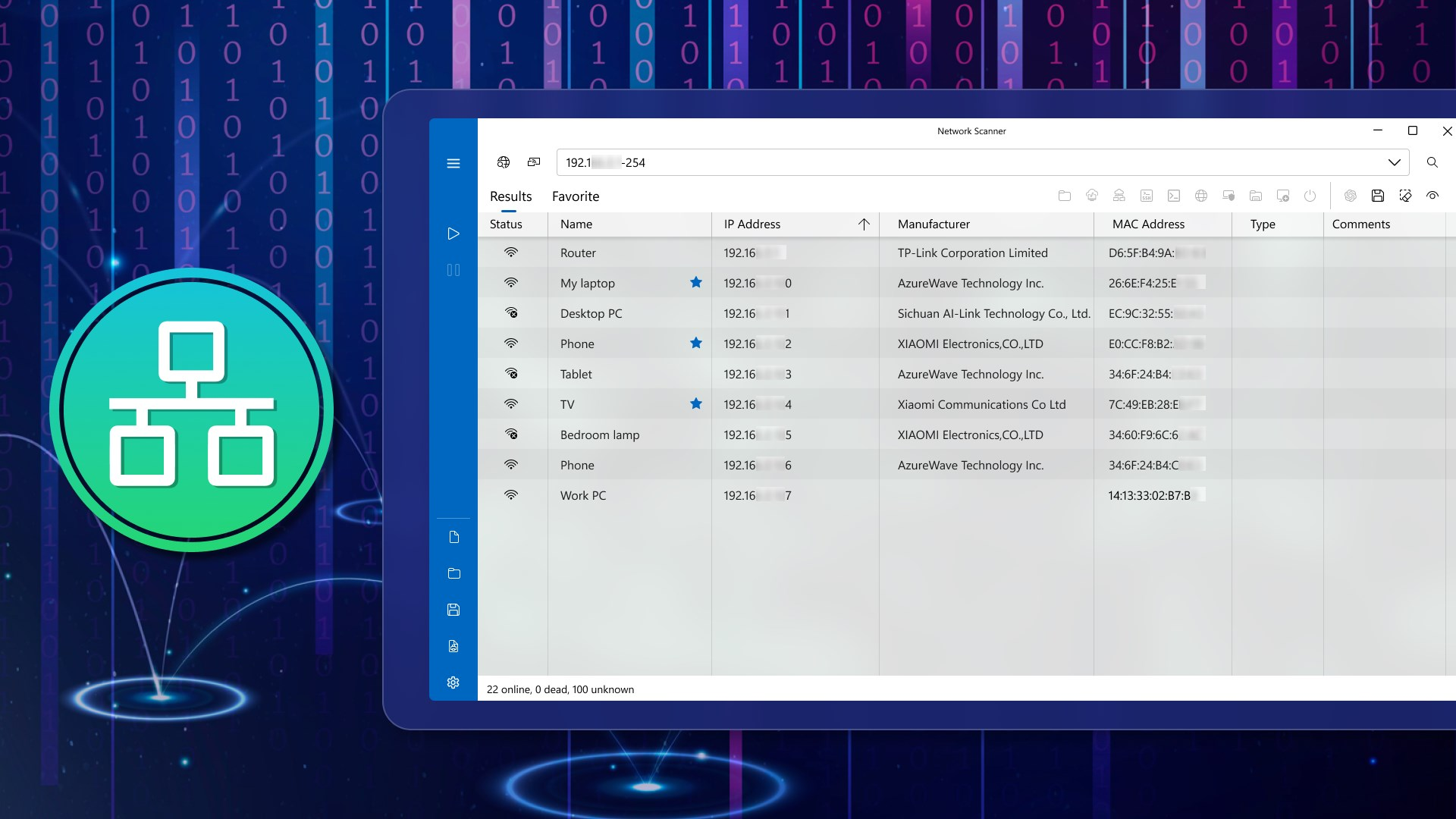Save scan results with the save icon
This screenshot has height=819, width=1456.
(1379, 196)
